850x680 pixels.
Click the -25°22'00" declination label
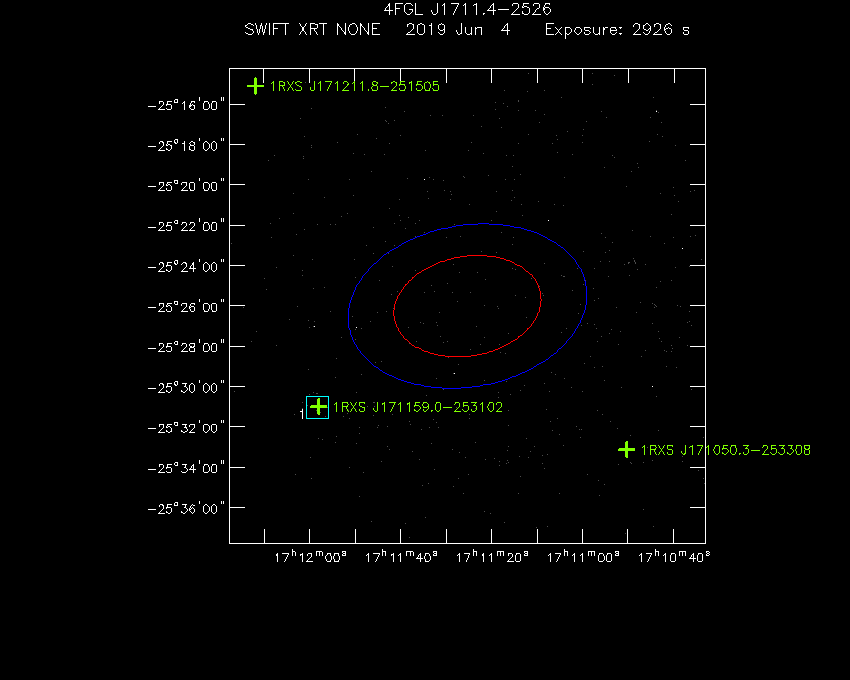(x=186, y=226)
